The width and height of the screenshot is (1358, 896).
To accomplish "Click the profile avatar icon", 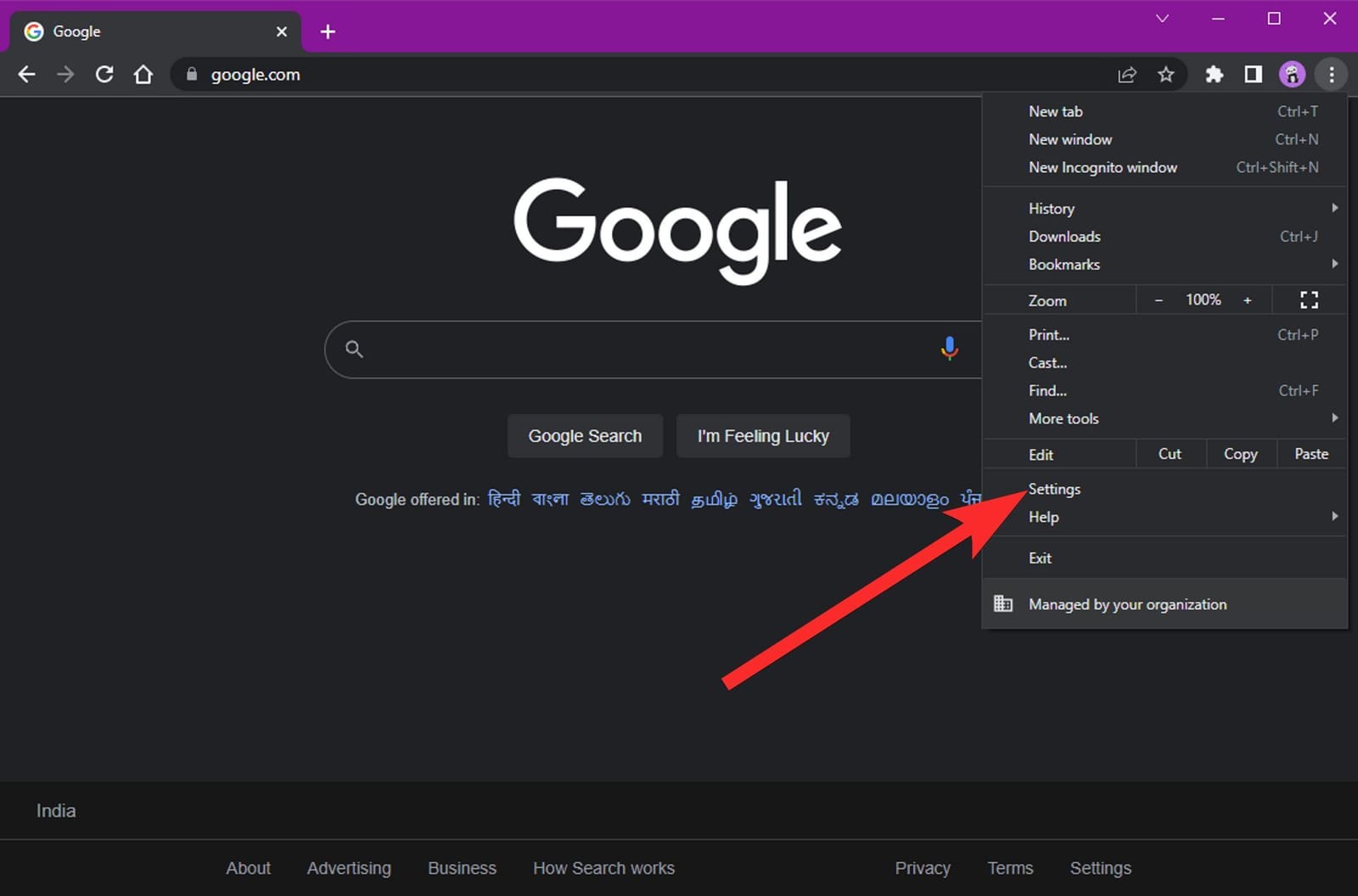I will 1292,75.
